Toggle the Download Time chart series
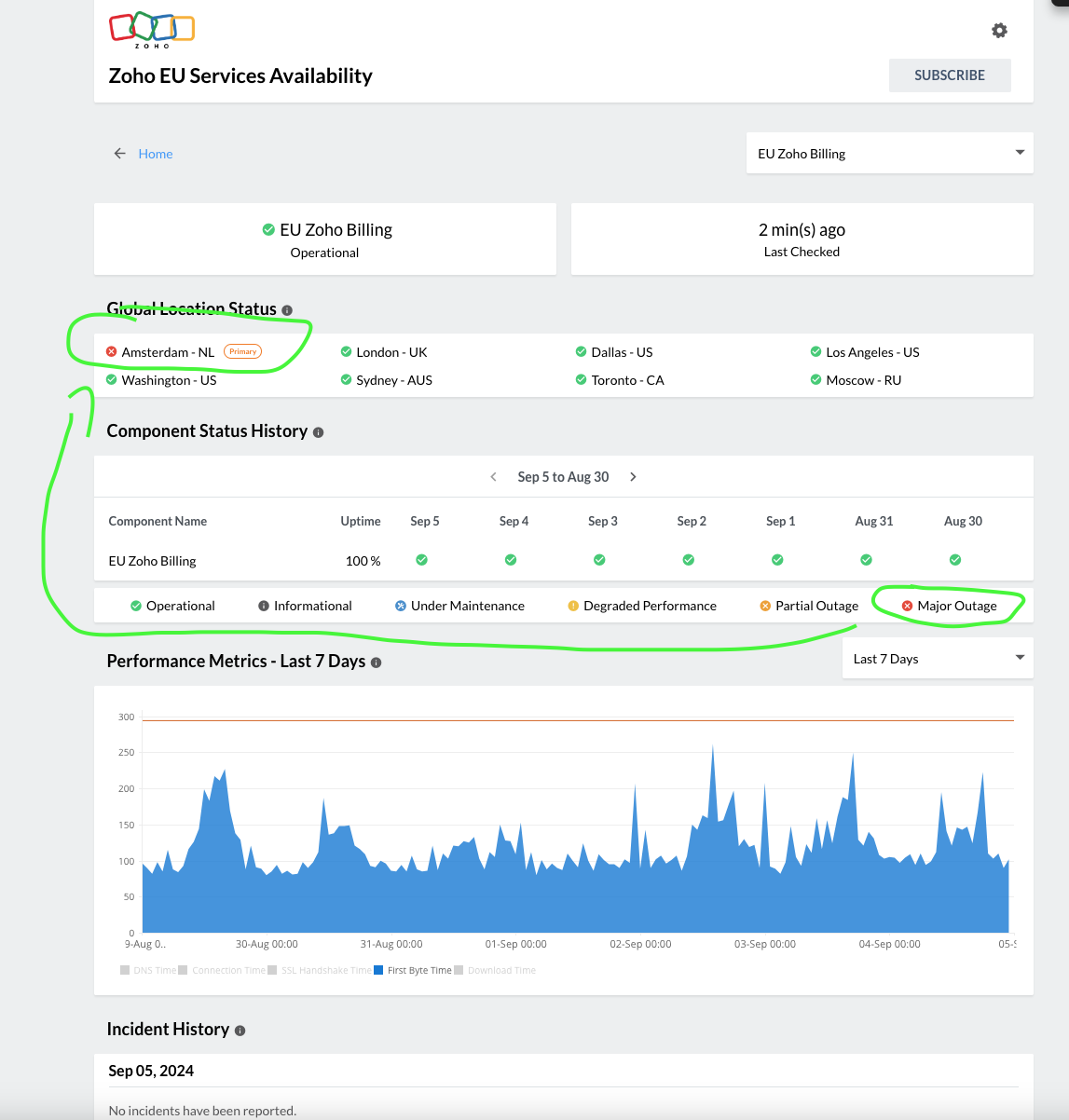 495,970
